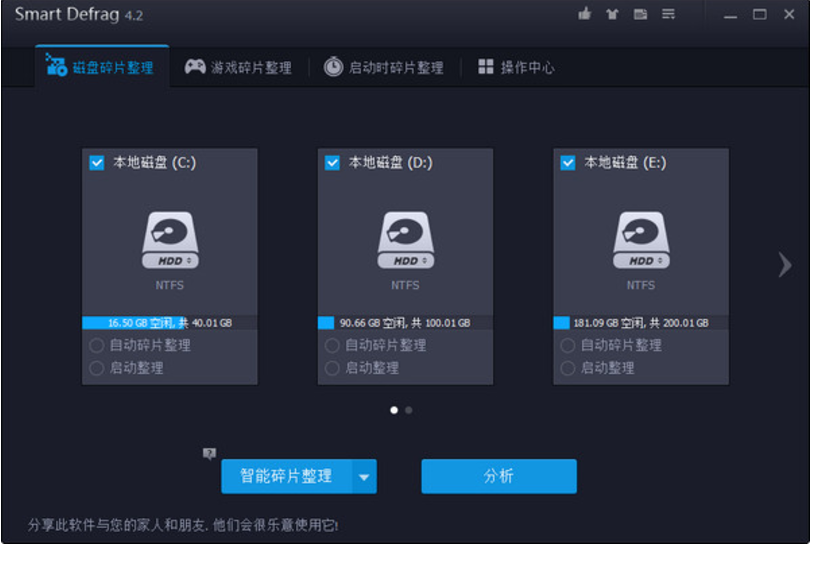Go to second page indicator dot

pos(409,410)
